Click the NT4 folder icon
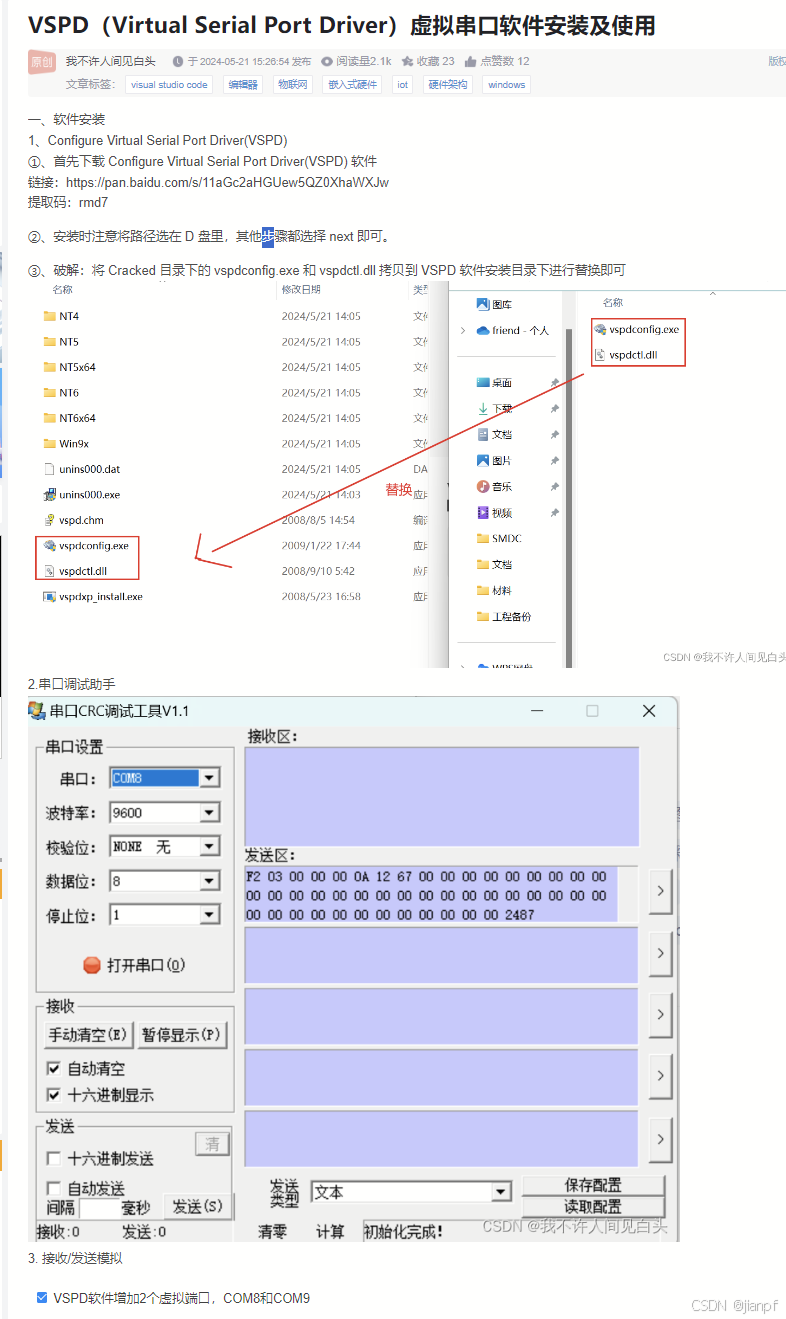This screenshot has width=786, height=1319. (x=50, y=316)
